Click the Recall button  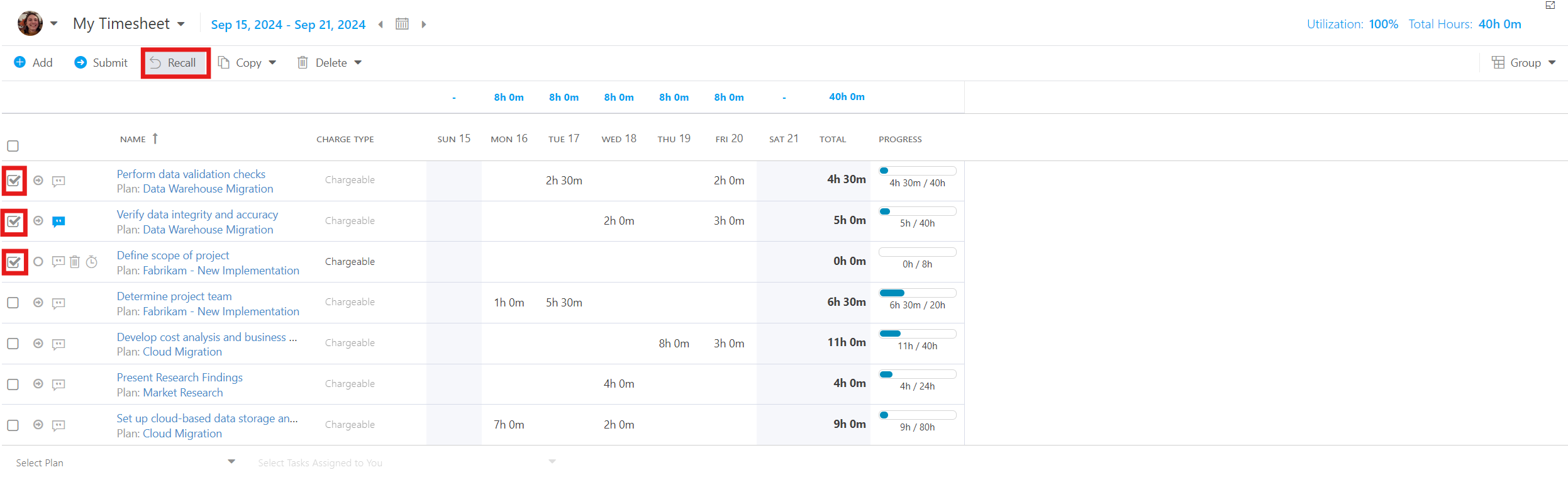click(x=175, y=63)
